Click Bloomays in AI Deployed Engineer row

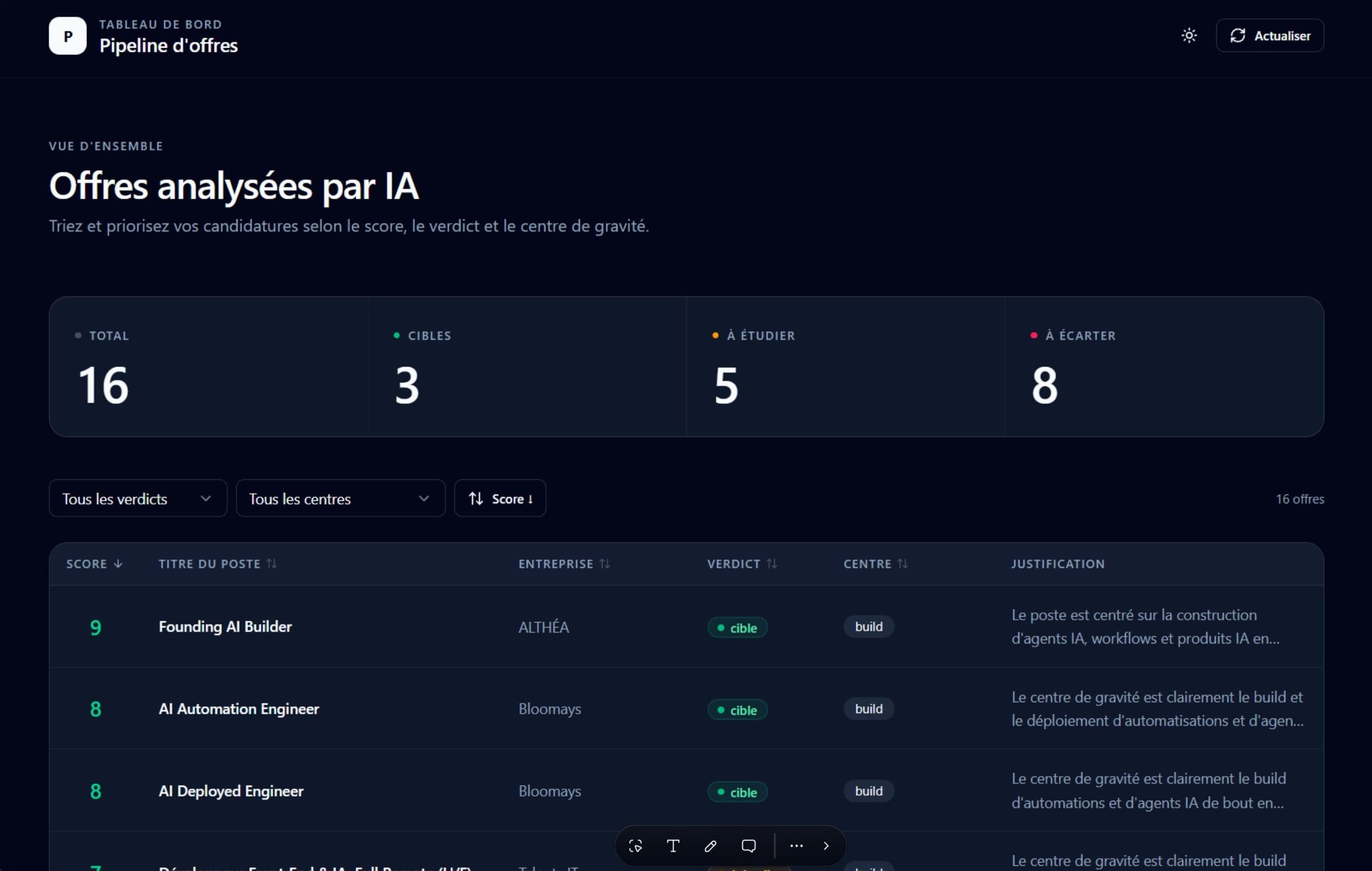[550, 791]
